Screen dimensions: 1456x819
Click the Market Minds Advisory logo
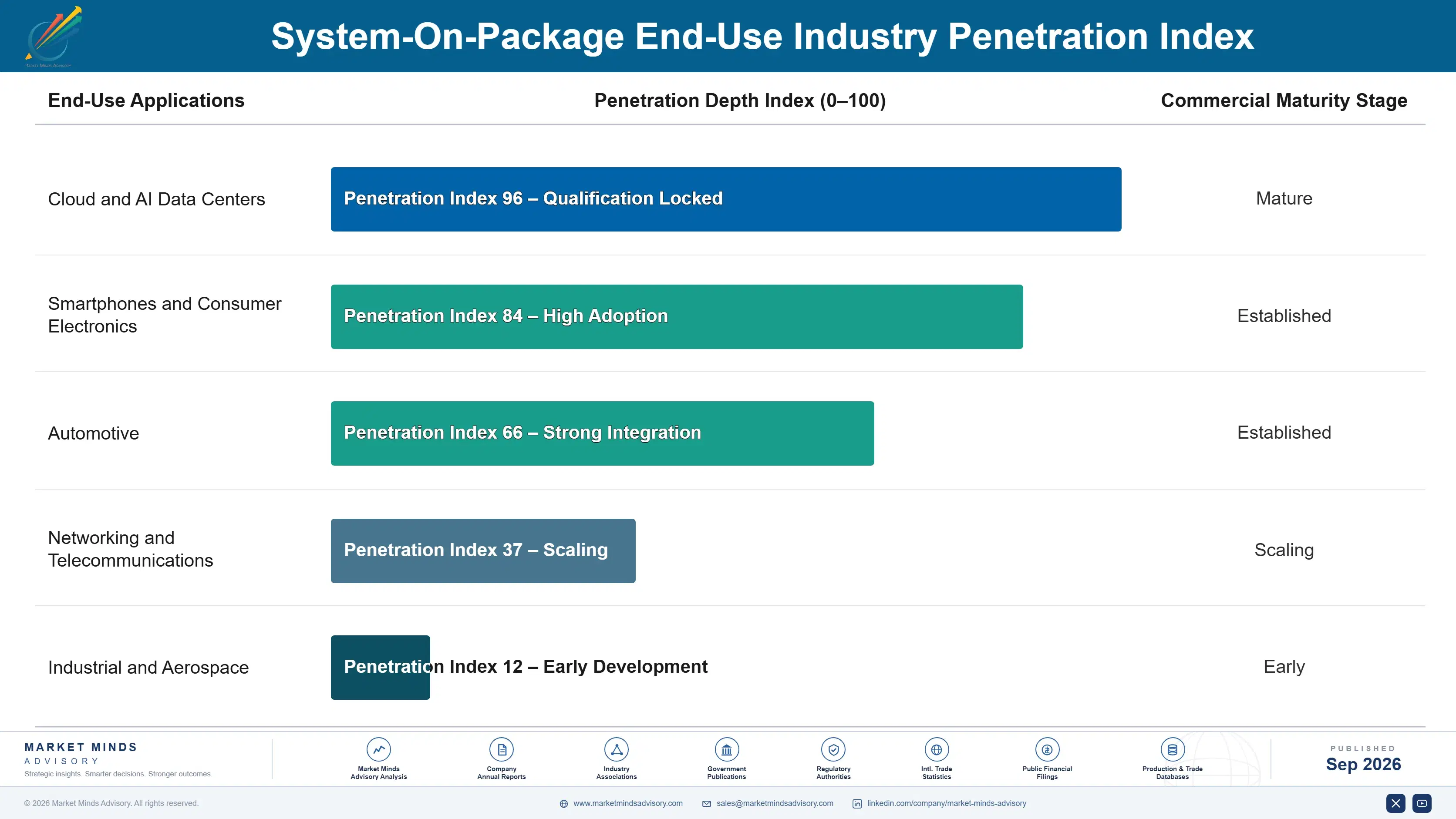(x=54, y=37)
